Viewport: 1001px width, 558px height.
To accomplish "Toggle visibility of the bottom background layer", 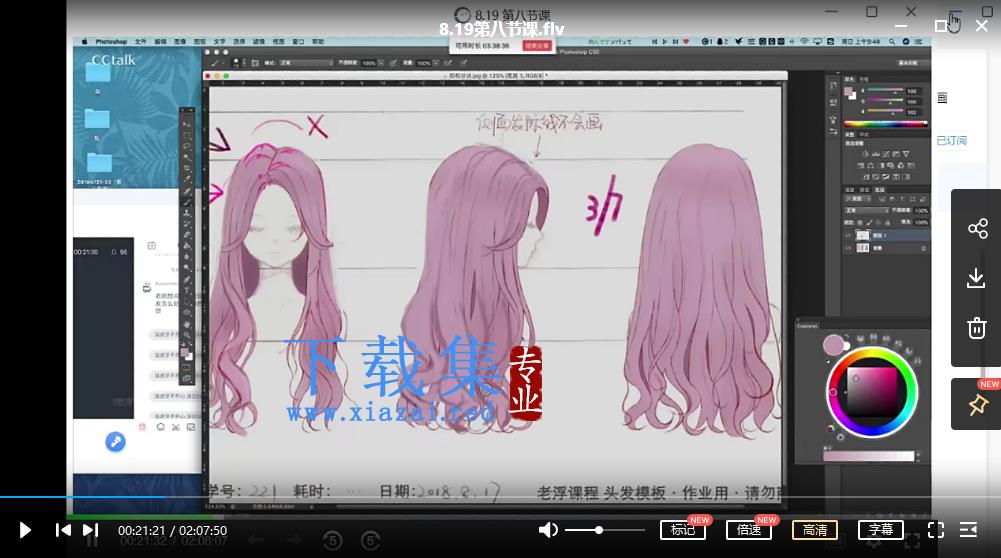I will [848, 248].
